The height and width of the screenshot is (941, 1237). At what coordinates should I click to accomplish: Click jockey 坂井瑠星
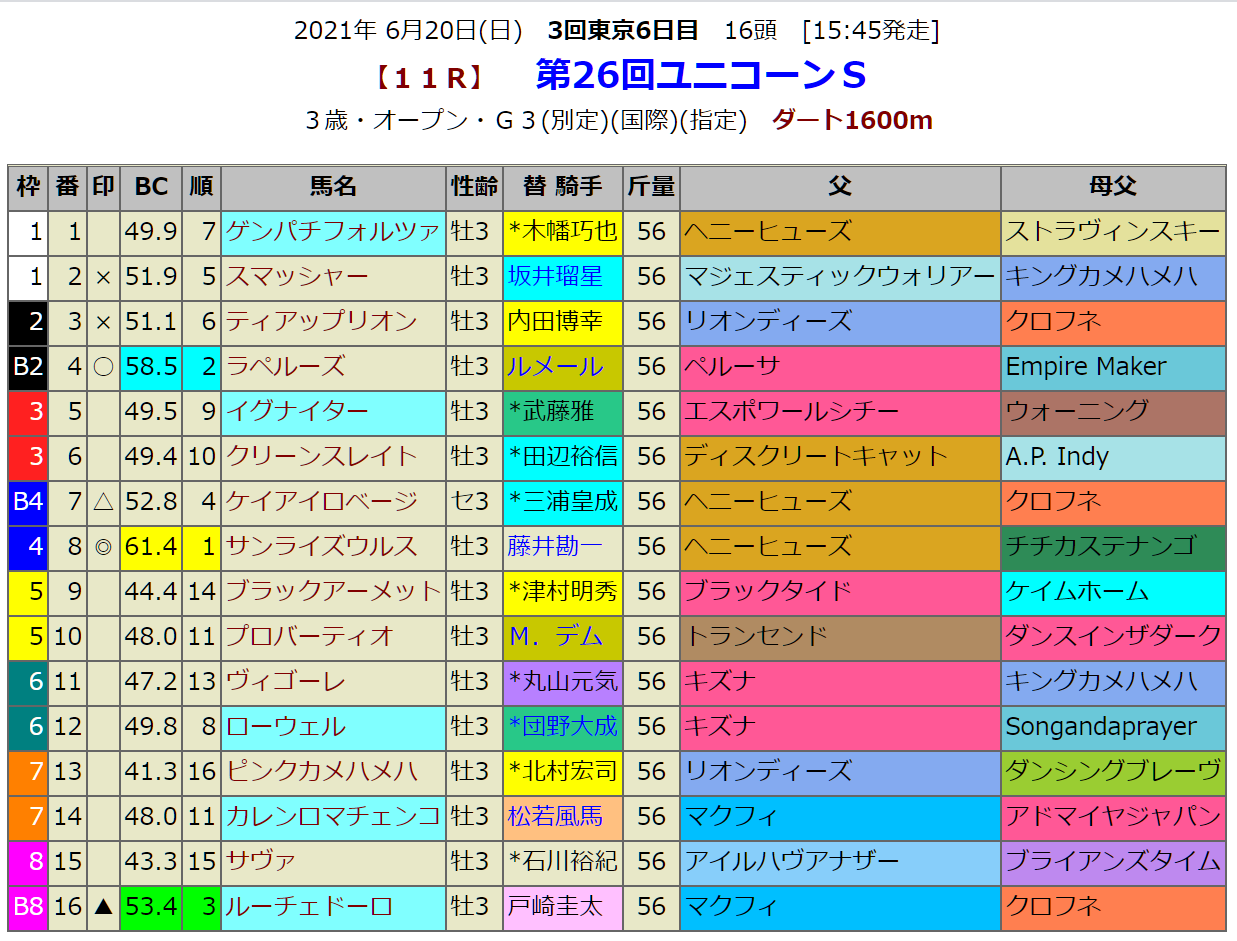555,277
